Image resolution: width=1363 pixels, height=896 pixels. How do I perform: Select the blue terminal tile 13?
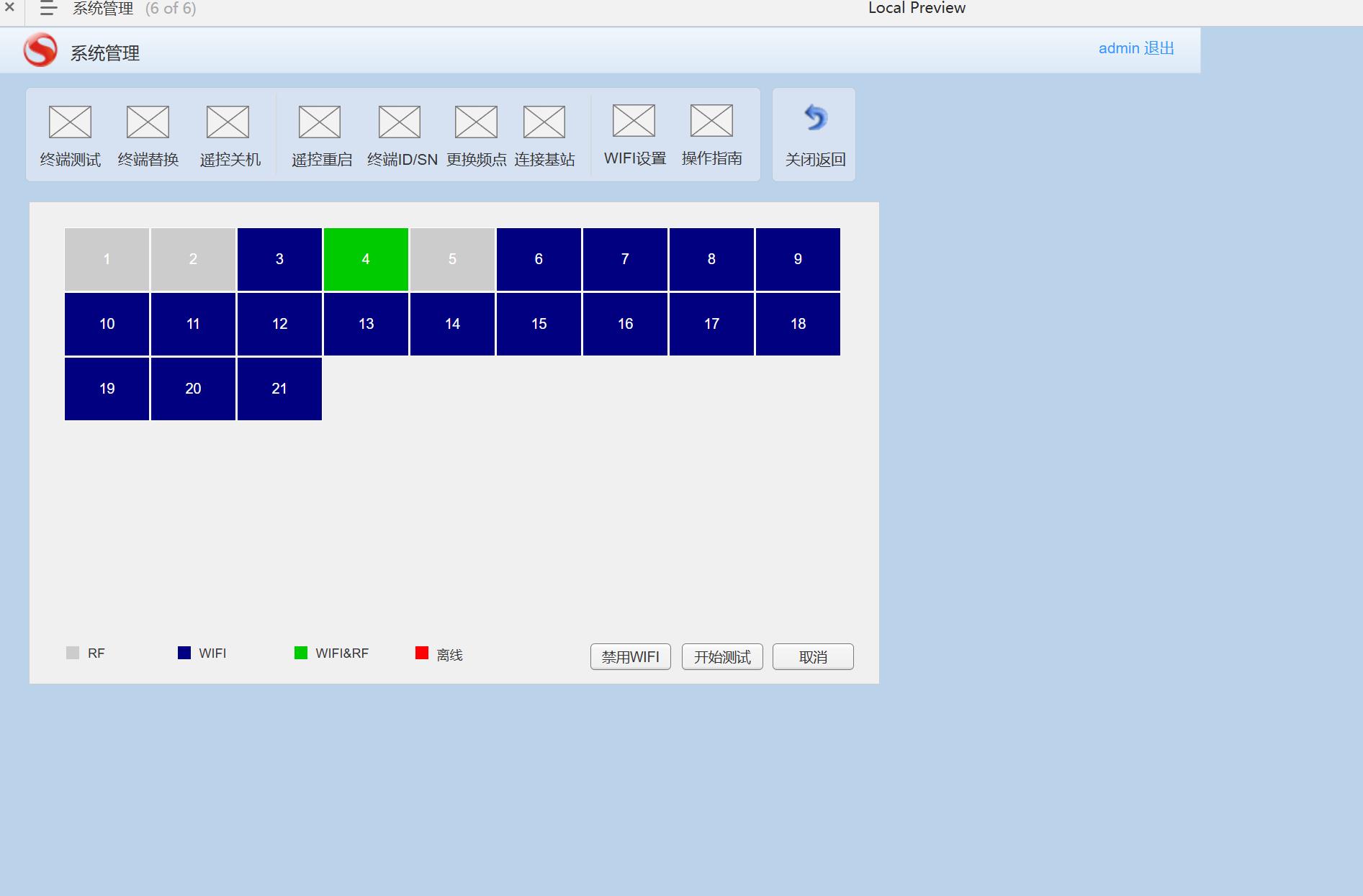(366, 324)
